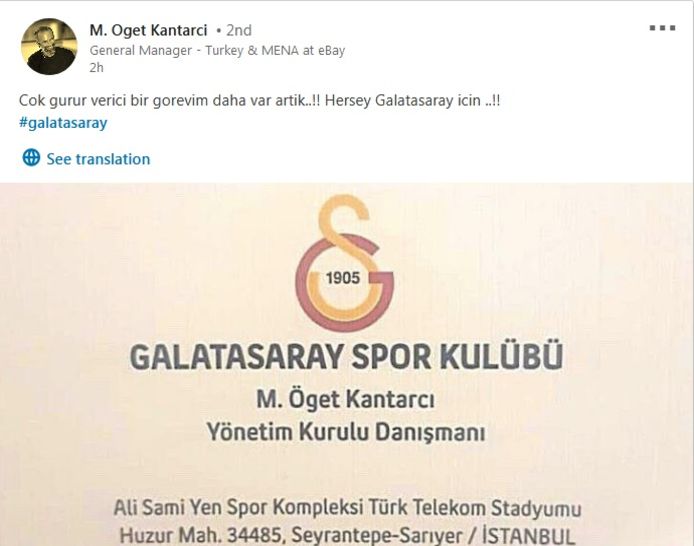The image size is (694, 546).
Task: Click the 2h post timestamp
Action: click(96, 67)
